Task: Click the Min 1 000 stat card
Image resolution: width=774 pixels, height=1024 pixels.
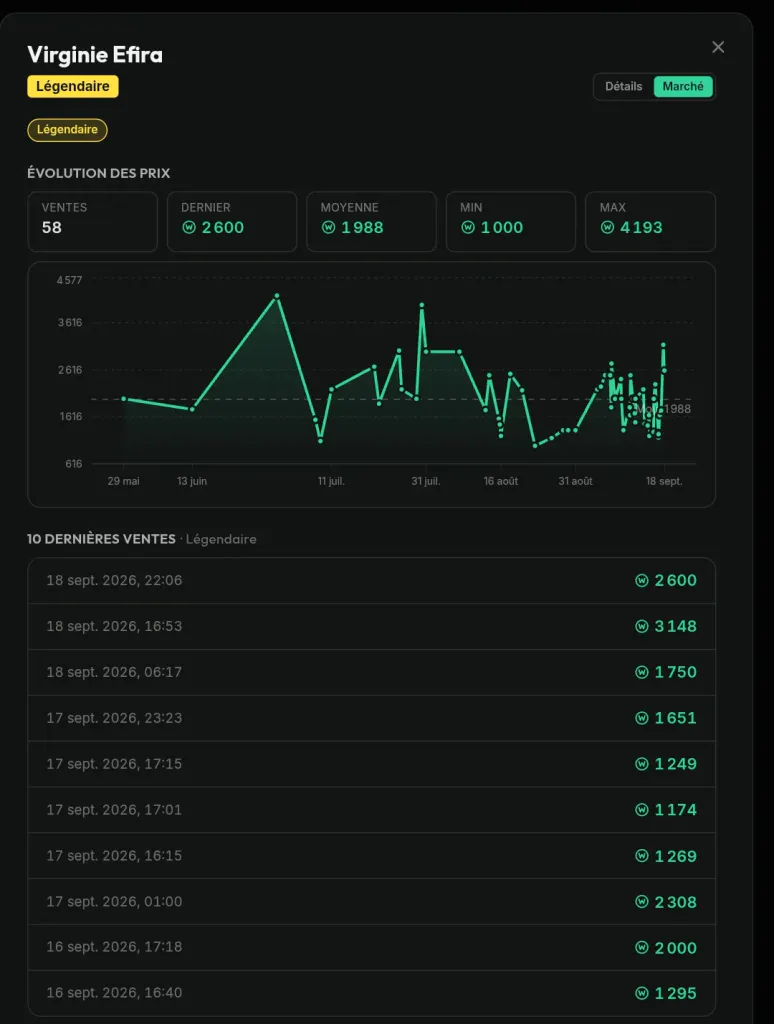Action: pos(511,221)
